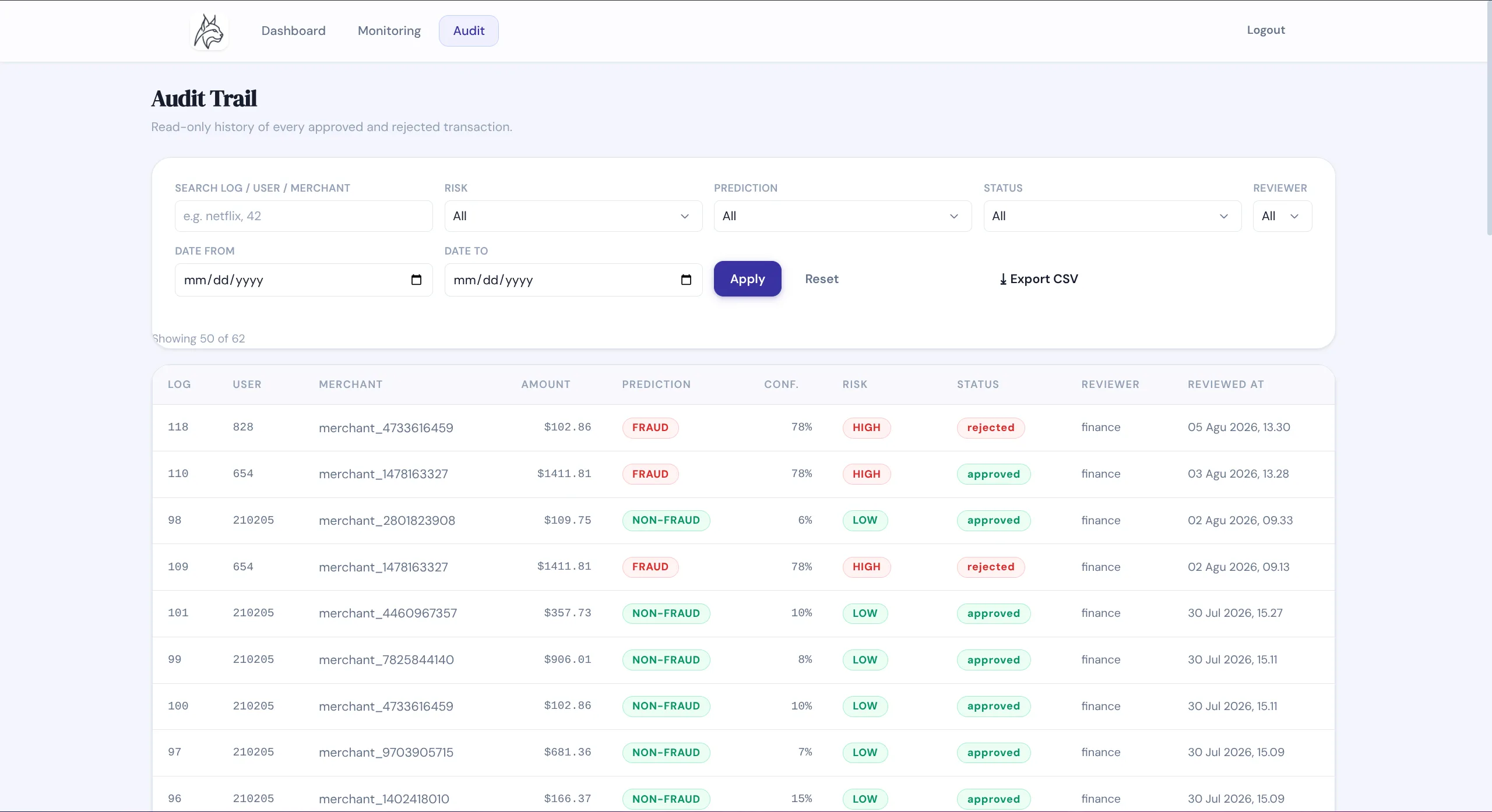The width and height of the screenshot is (1492, 812).
Task: Click the REVIEWED AT column header
Action: pyautogui.click(x=1226, y=384)
